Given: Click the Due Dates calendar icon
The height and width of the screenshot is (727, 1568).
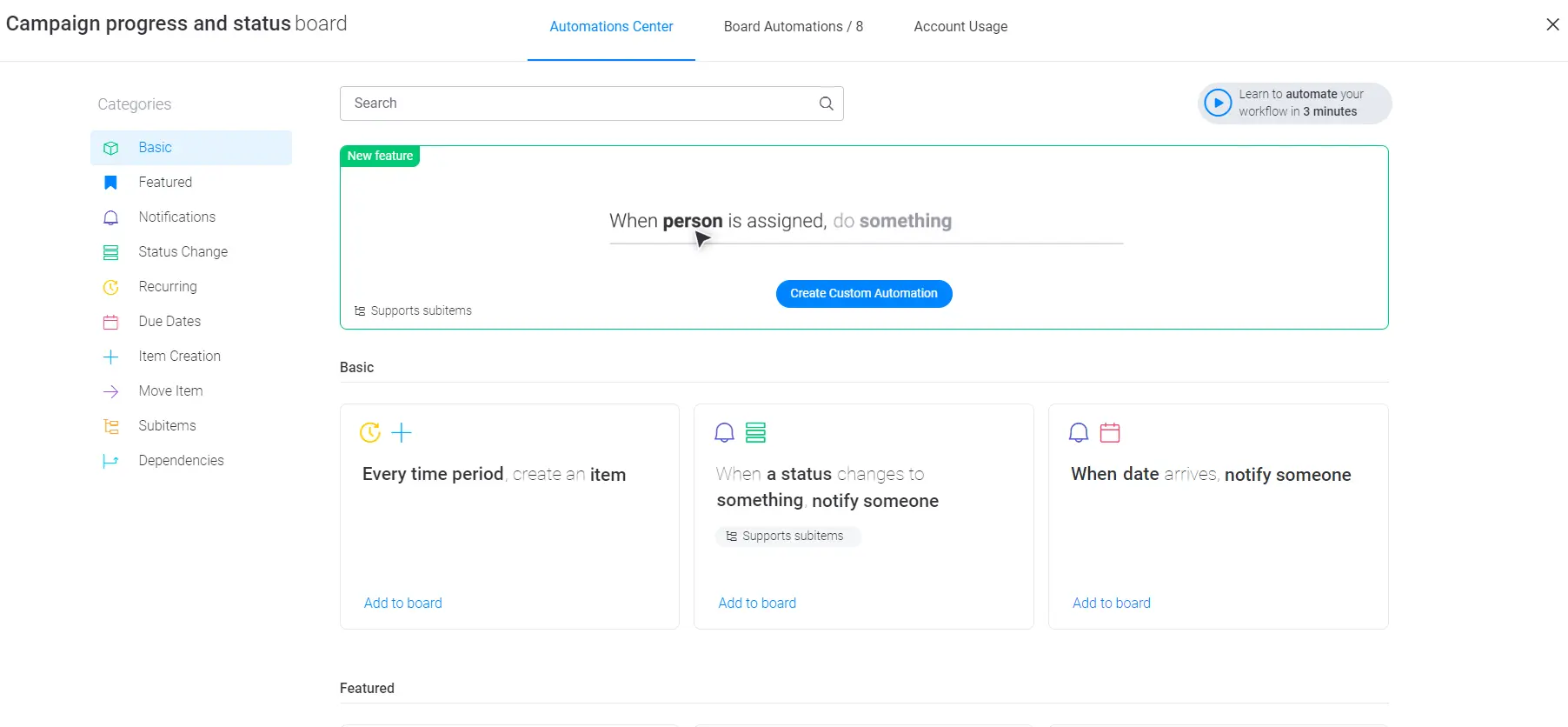Looking at the screenshot, I should [x=110, y=322].
